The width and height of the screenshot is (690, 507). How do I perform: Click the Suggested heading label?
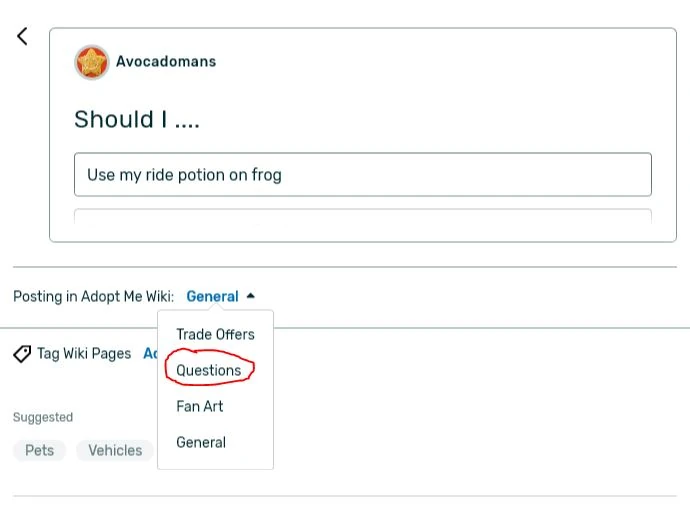pyautogui.click(x=43, y=417)
